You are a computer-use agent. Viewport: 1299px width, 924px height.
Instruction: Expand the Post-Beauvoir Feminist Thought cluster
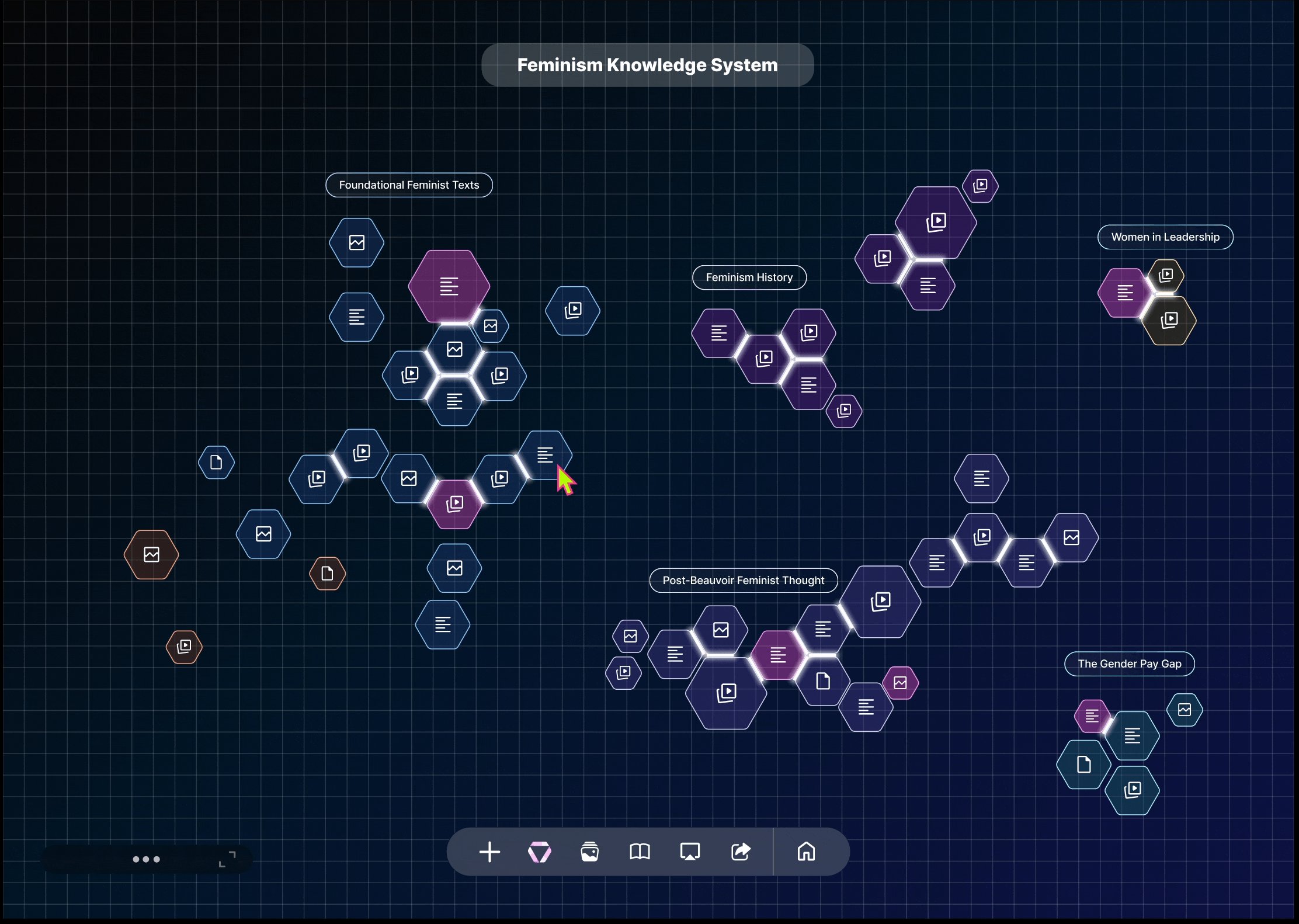click(743, 580)
